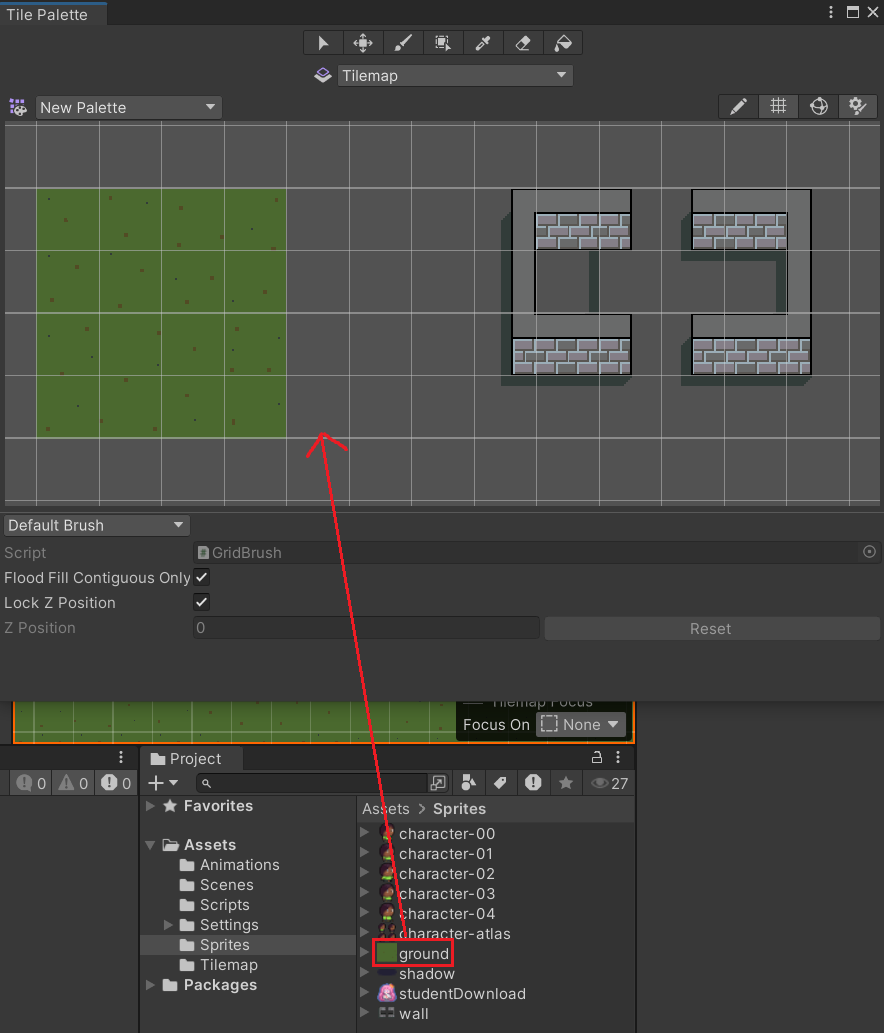Toggle console warnings filter

pos(73,783)
